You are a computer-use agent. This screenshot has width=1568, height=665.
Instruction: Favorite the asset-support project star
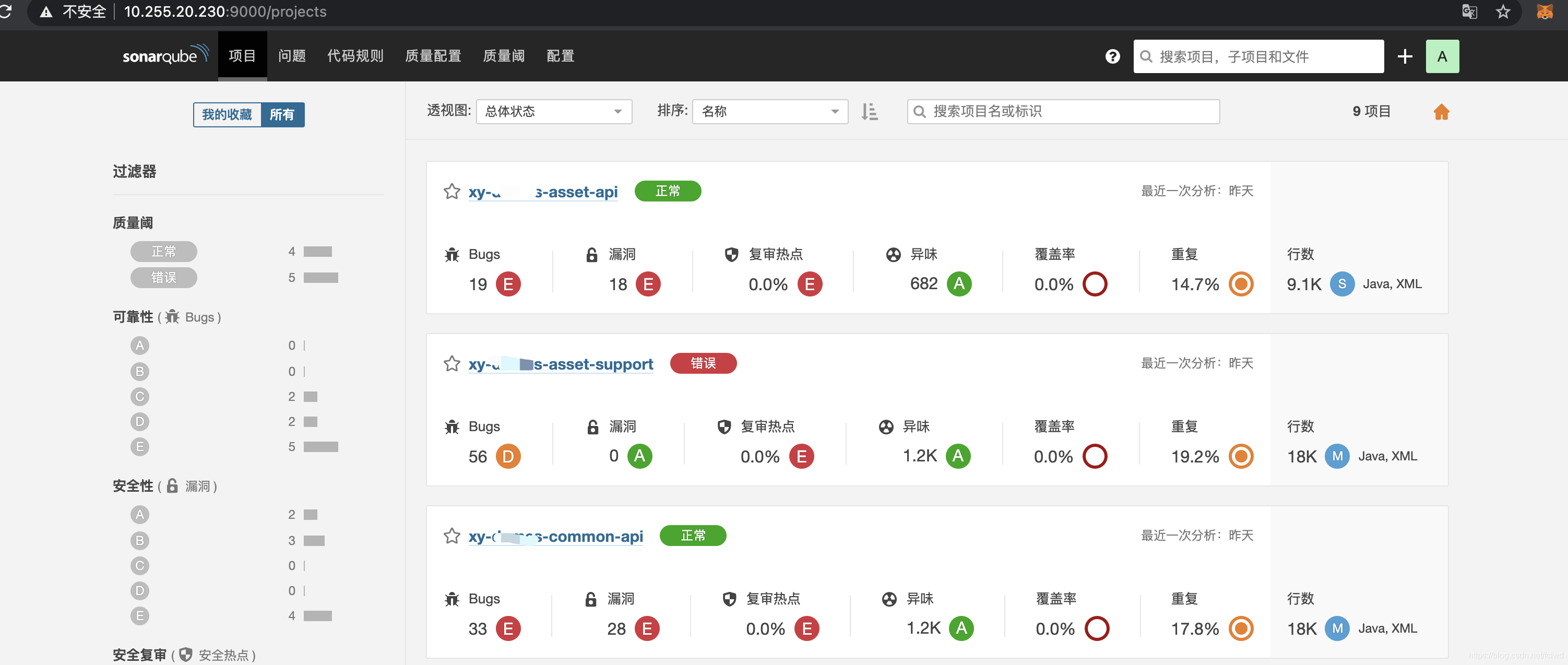452,363
